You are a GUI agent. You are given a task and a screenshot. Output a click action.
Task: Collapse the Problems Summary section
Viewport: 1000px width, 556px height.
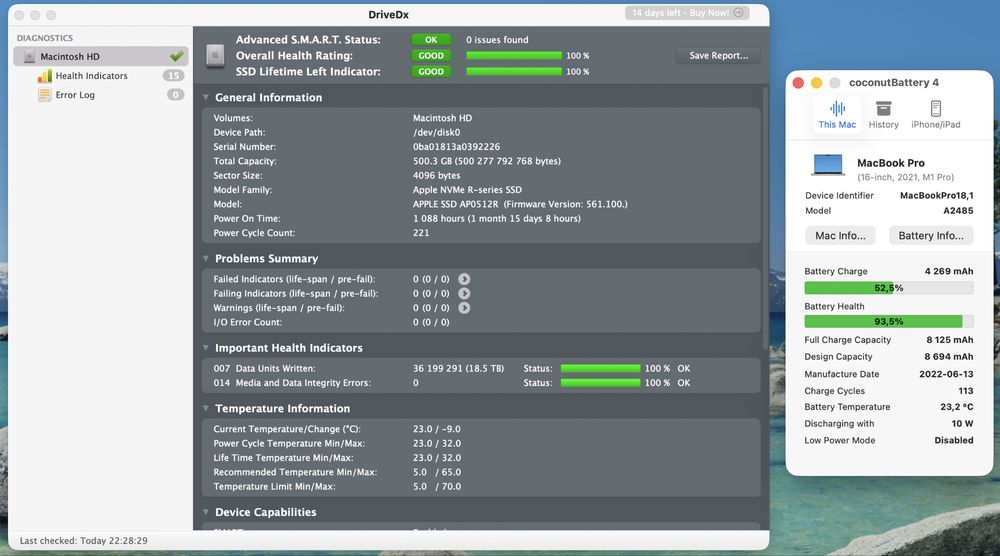tap(206, 259)
